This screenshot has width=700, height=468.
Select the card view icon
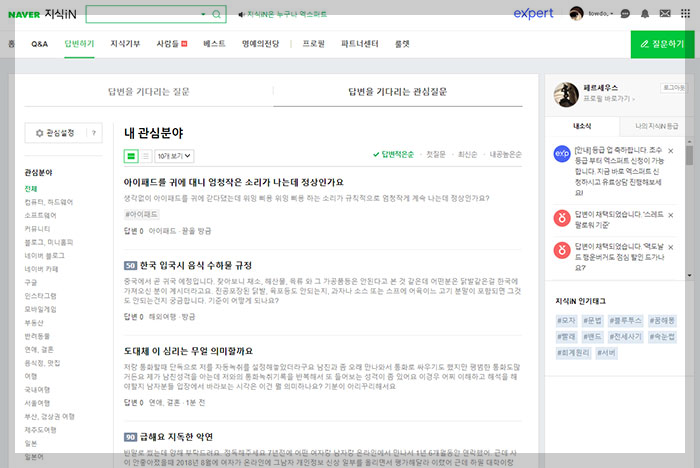(131, 156)
